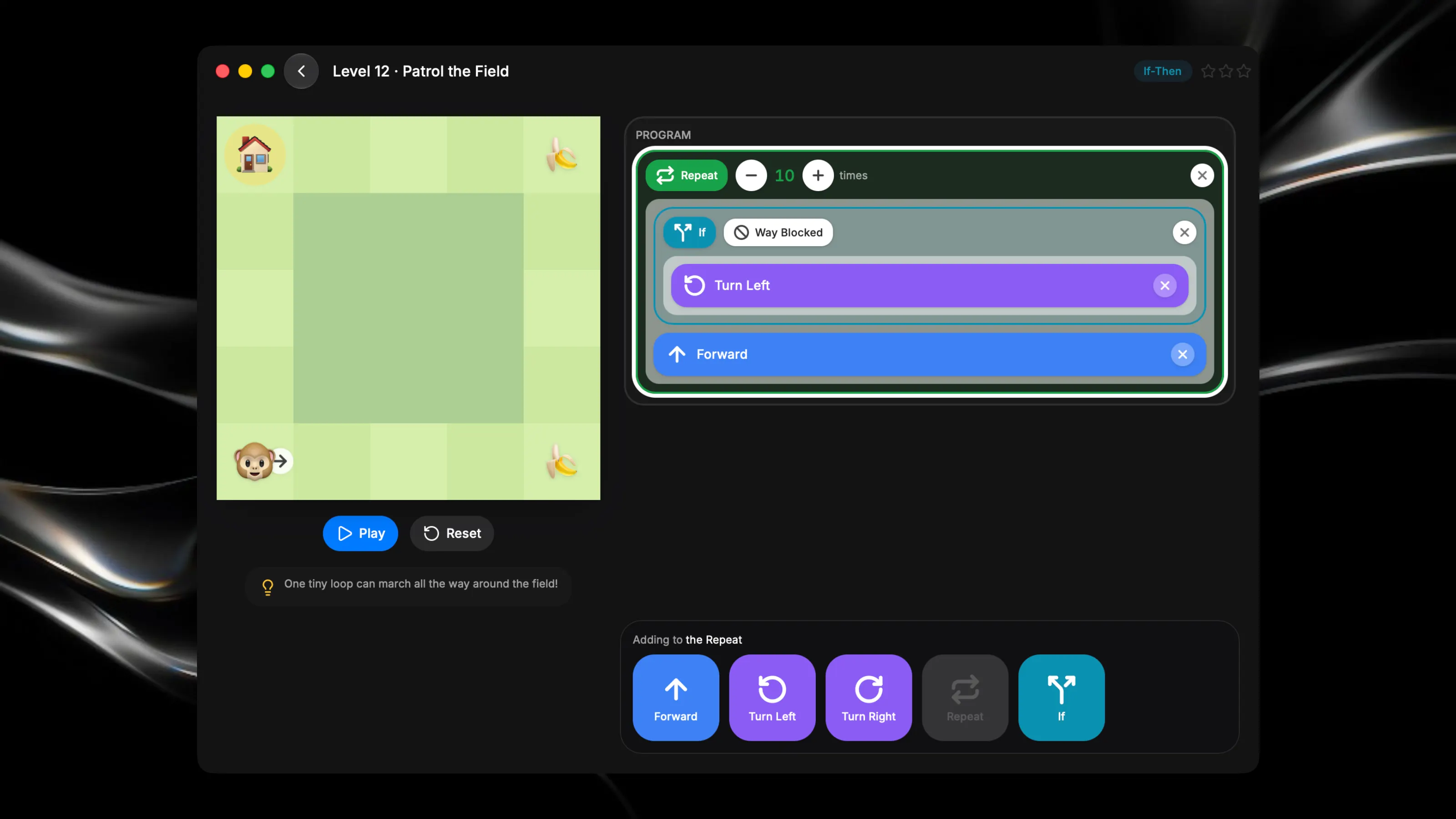Click the second rating star
The height and width of the screenshot is (819, 1456).
coord(1226,71)
